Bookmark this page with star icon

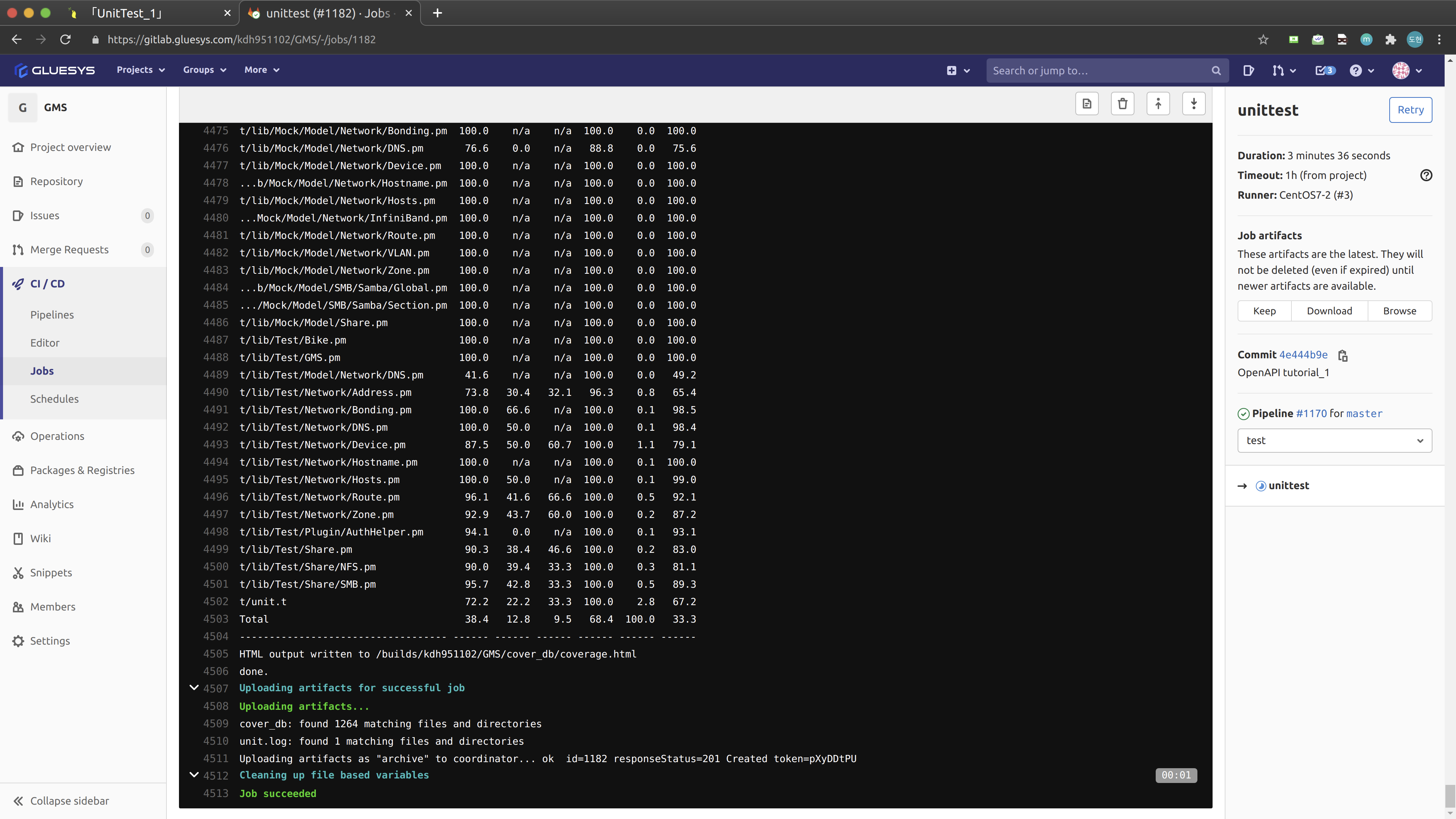coord(1263,39)
